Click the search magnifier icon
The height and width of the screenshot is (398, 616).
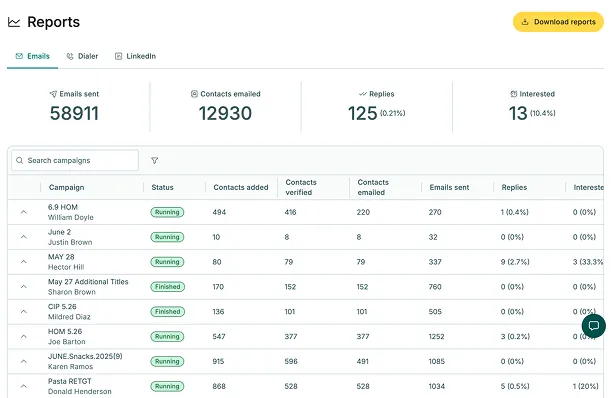[x=20, y=160]
